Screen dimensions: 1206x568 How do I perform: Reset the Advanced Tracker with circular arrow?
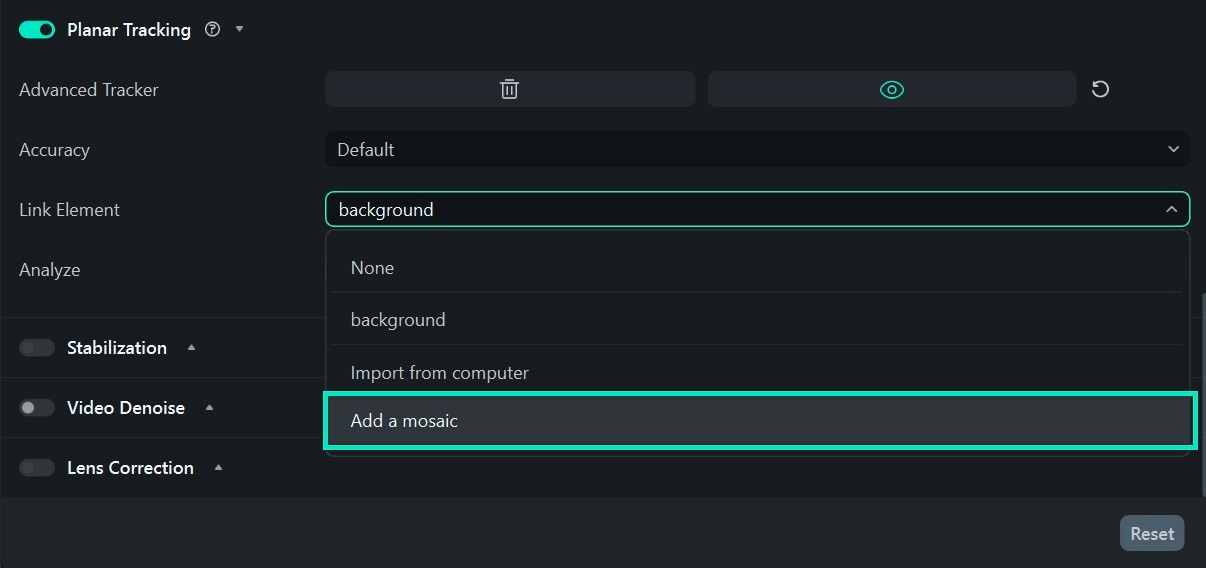pyautogui.click(x=1100, y=89)
